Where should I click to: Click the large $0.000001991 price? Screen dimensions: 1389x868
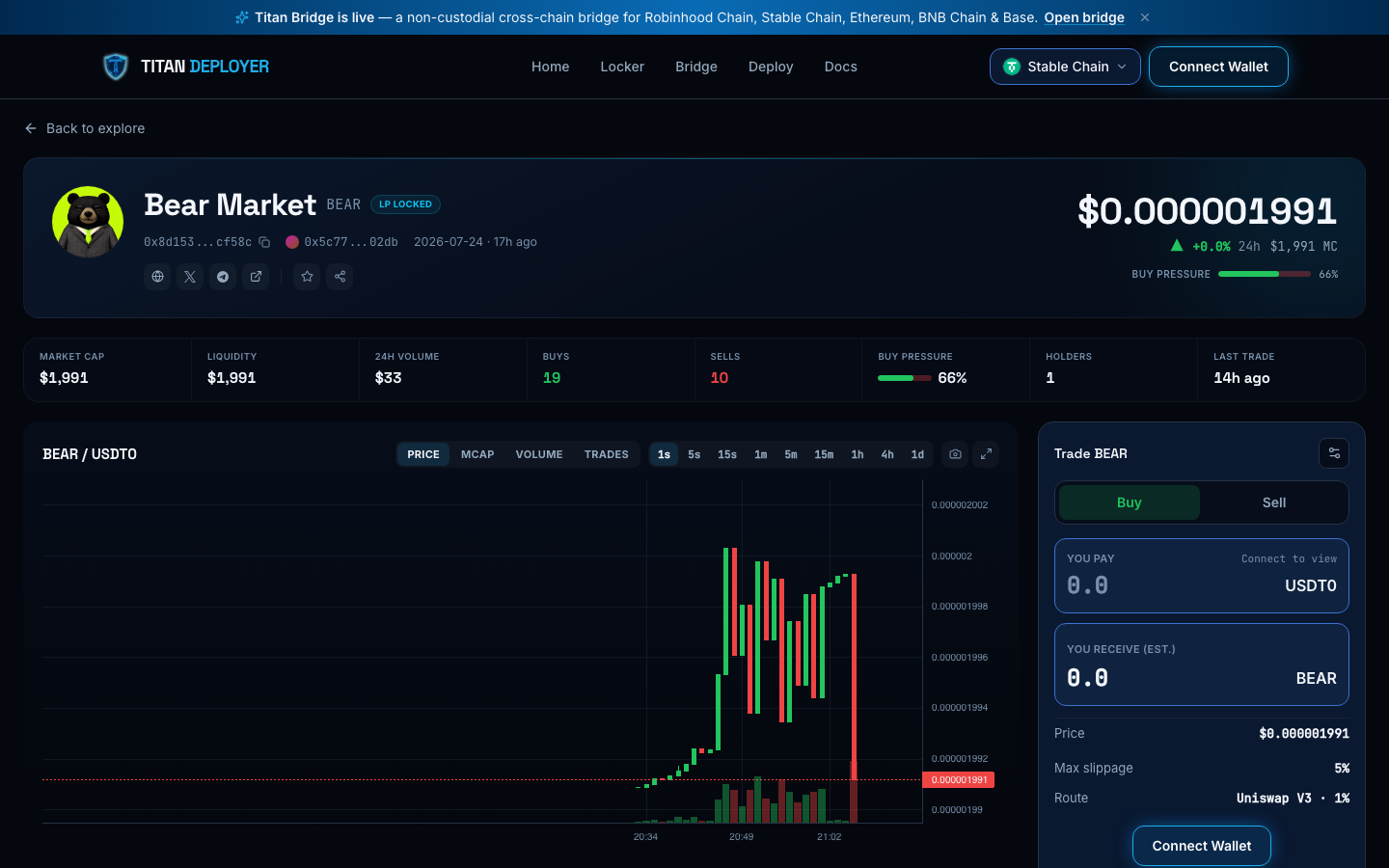(x=1207, y=211)
